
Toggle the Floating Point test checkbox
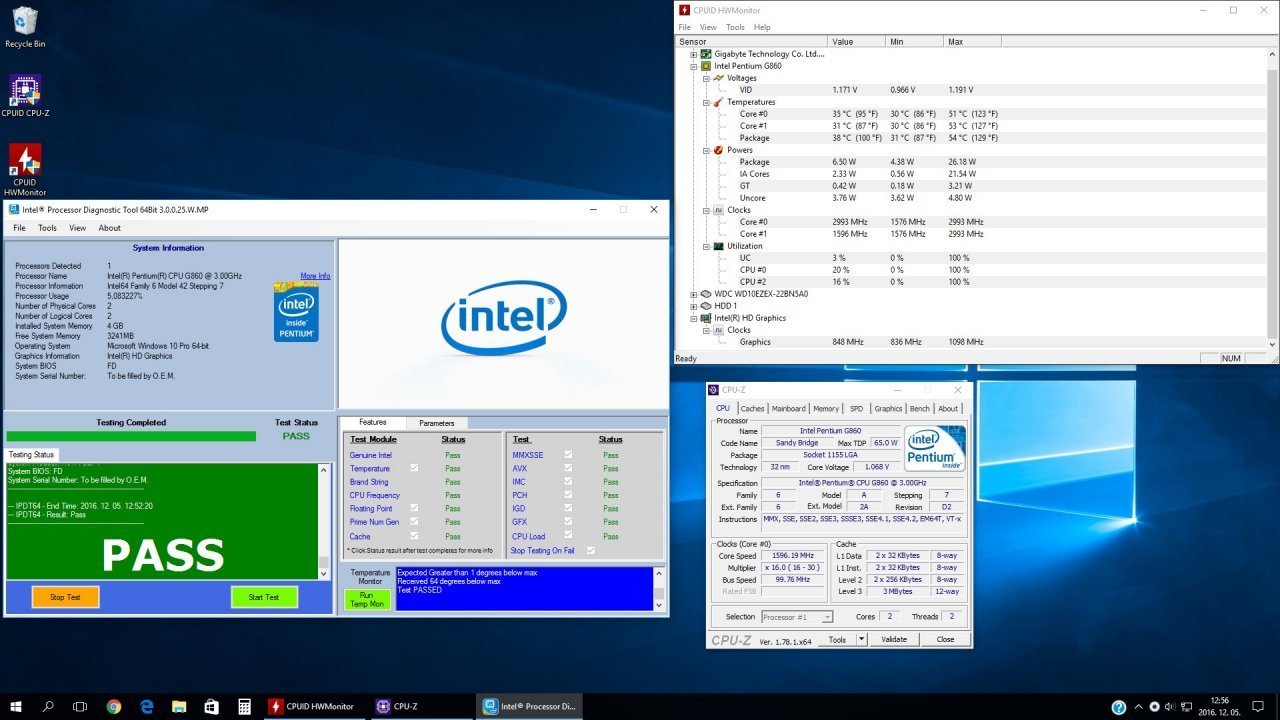coord(415,508)
